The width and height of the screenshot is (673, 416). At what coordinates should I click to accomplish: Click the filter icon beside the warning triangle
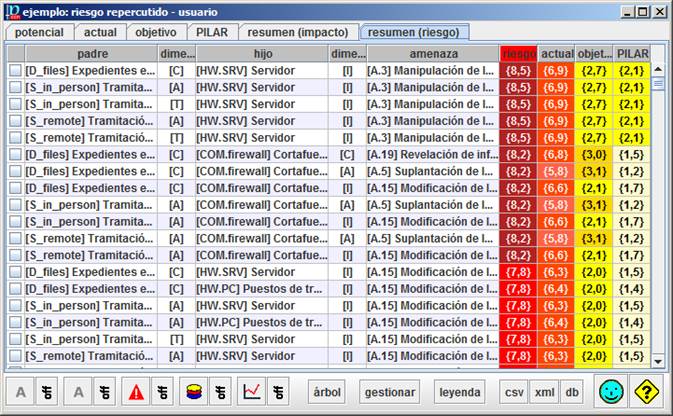162,392
